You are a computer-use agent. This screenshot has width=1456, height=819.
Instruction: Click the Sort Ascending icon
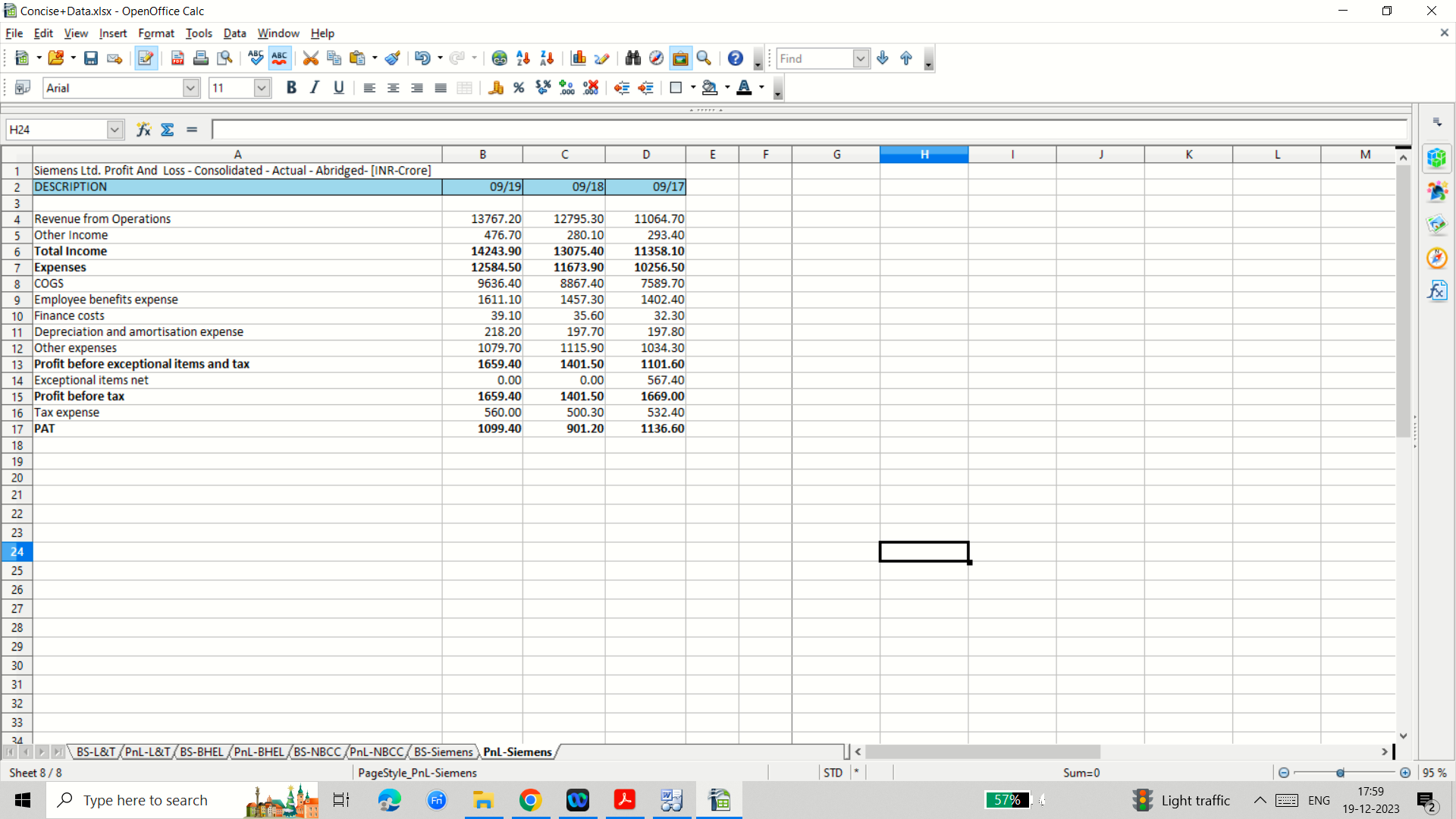click(523, 58)
